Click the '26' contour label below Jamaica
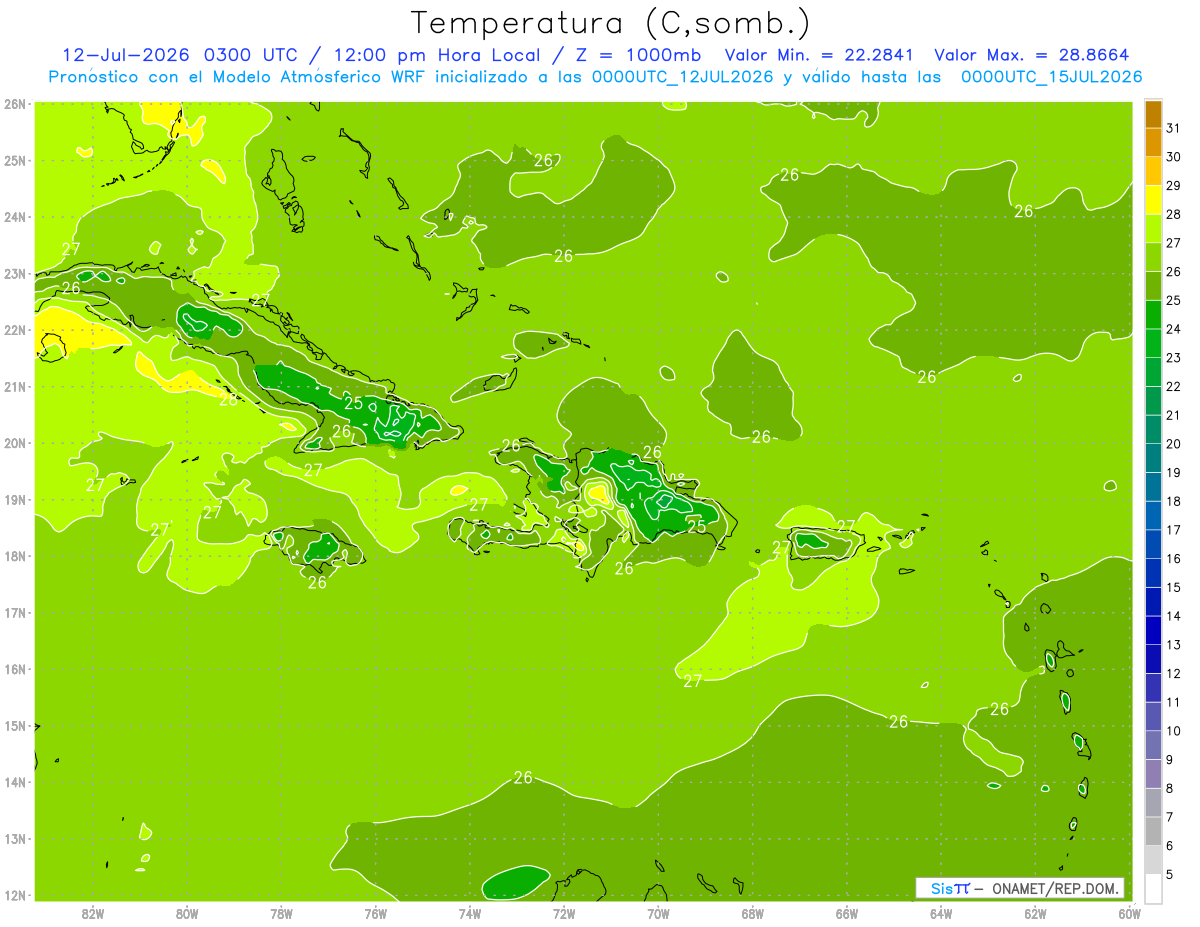Screen dimensions: 1200x927 point(317,582)
